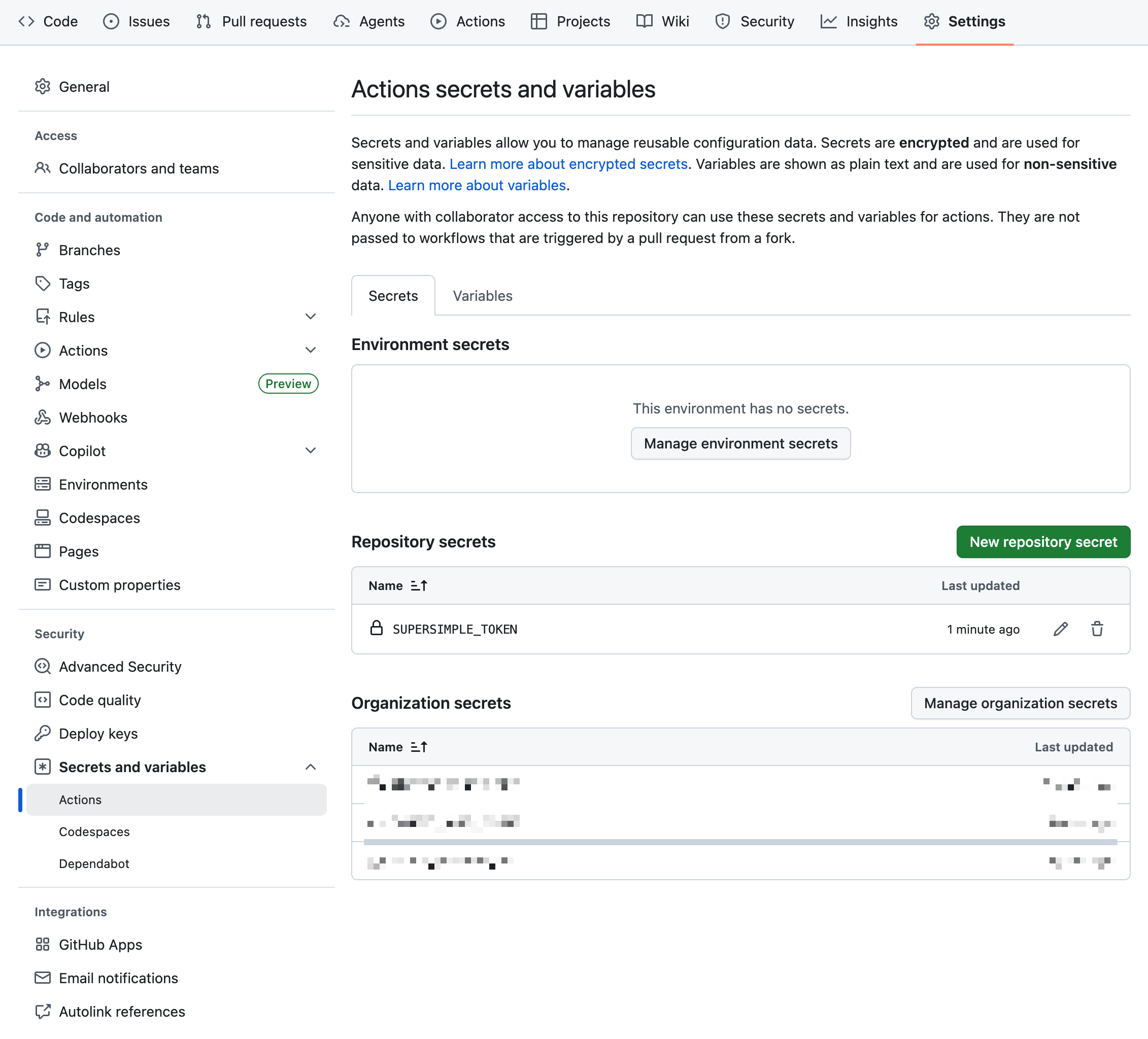Switch to the Variables tab

coord(482,296)
